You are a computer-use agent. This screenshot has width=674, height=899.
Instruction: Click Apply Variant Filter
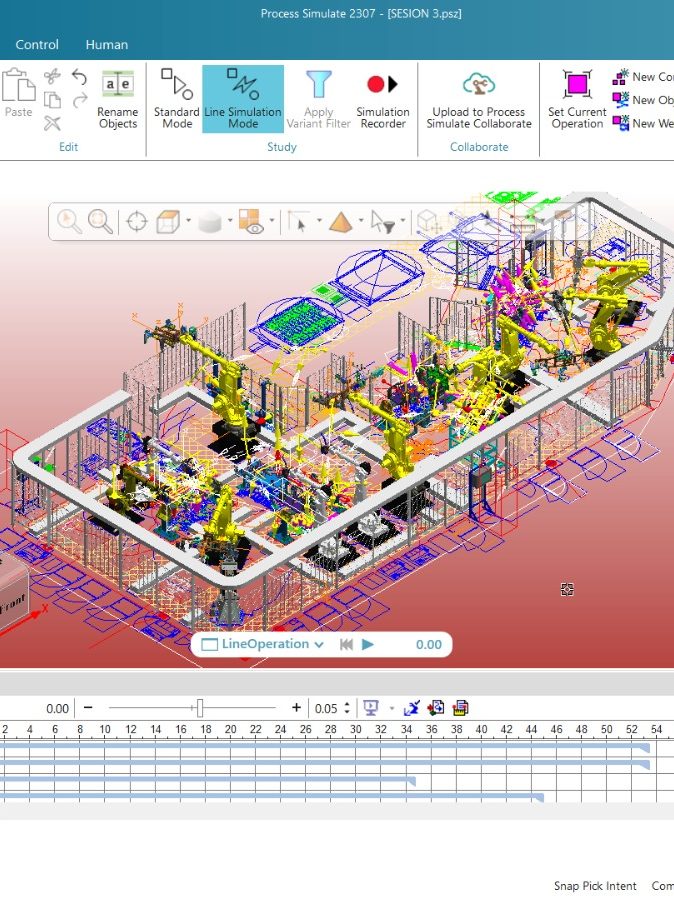(319, 100)
